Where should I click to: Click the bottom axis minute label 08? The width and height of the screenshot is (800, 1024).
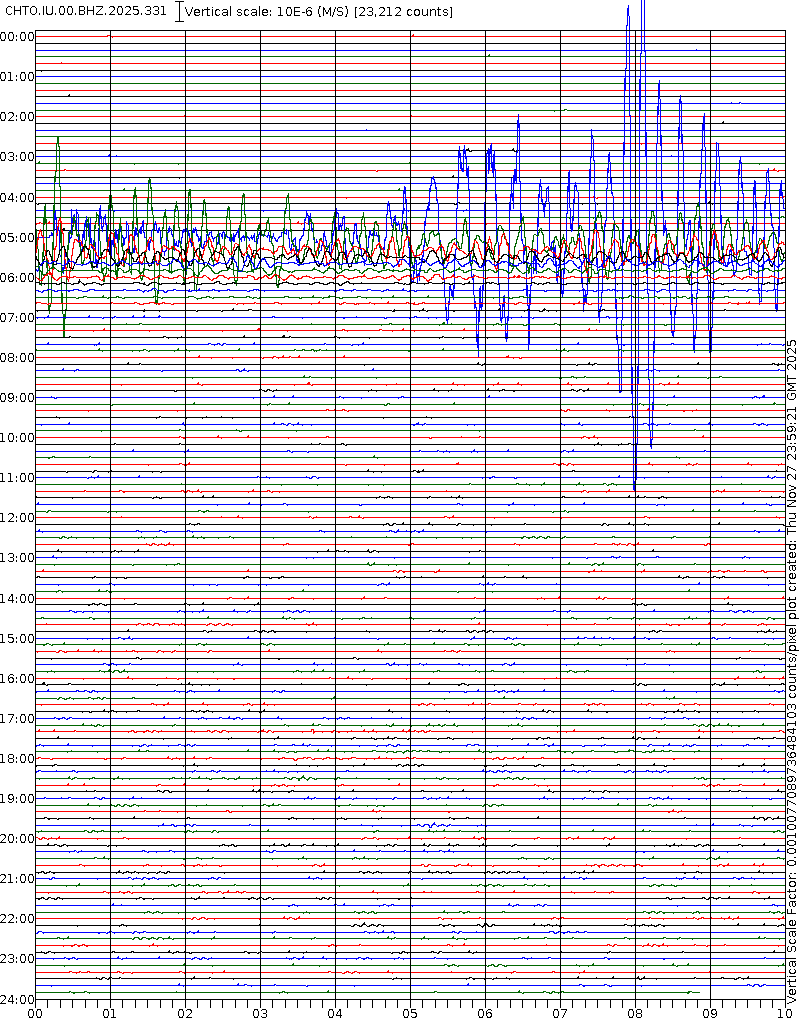click(635, 1014)
